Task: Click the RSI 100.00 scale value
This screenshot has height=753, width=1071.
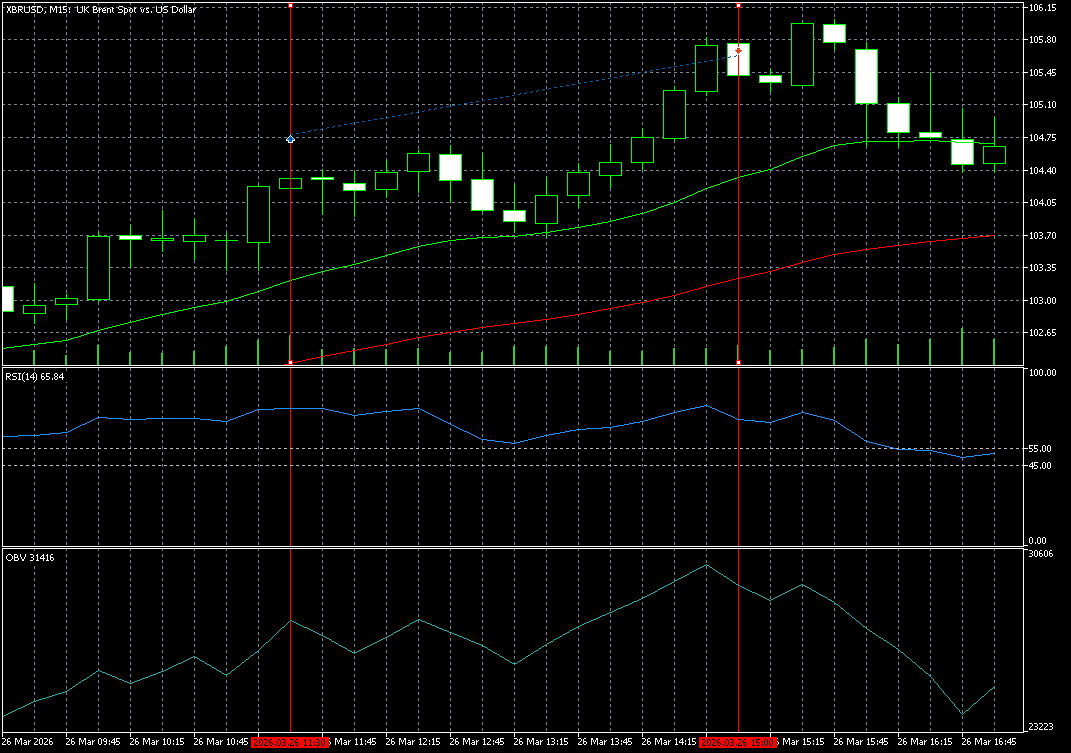Action: [1042, 372]
